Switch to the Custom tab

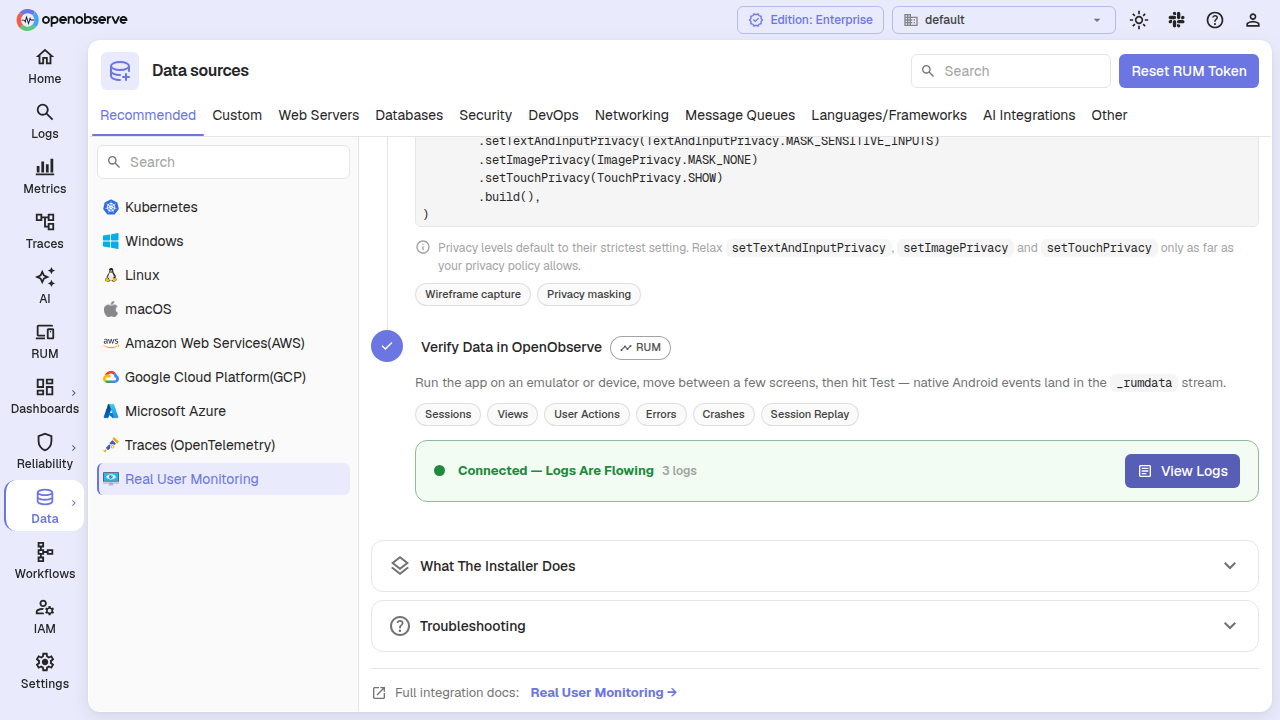pos(237,115)
